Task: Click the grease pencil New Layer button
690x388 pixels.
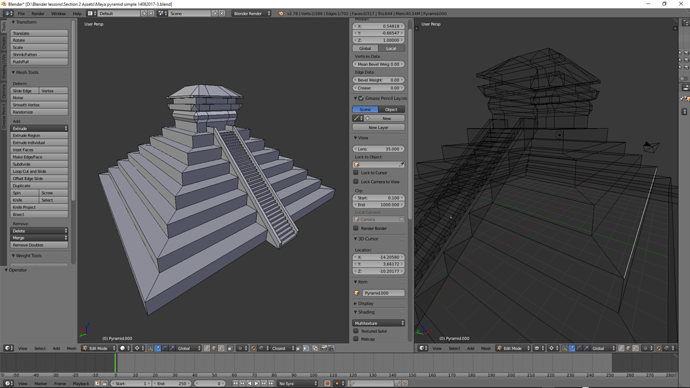Action: [x=378, y=127]
